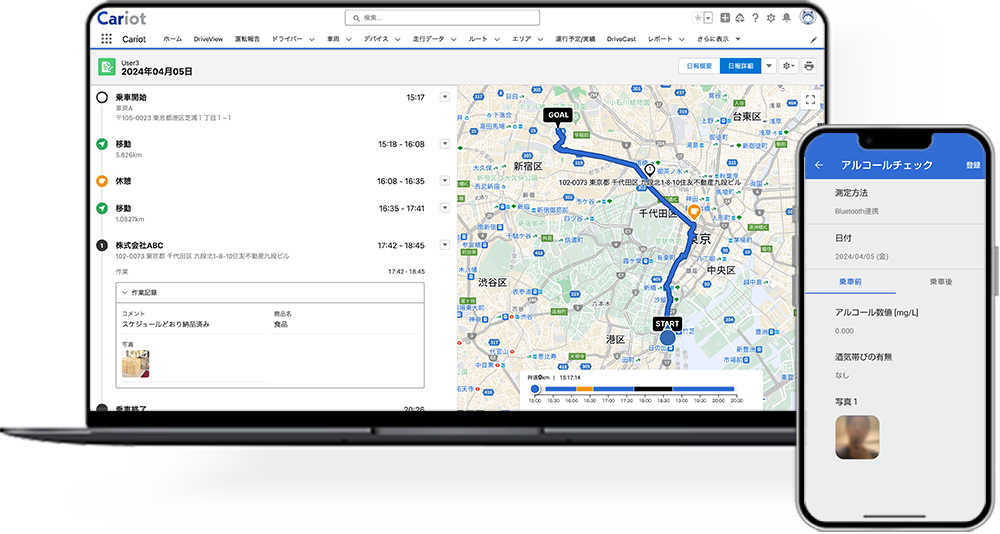This screenshot has height=534, width=1000.
Task: Click the orange rest segment on timeline
Action: pyautogui.click(x=585, y=389)
